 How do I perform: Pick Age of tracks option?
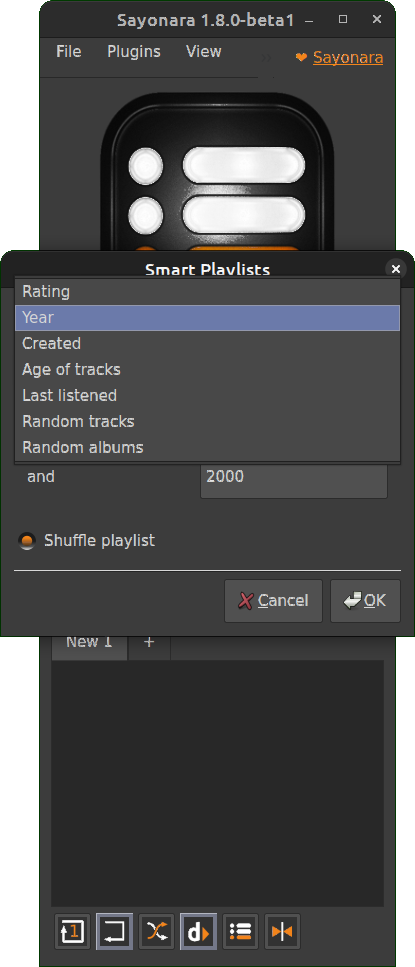(x=208, y=369)
